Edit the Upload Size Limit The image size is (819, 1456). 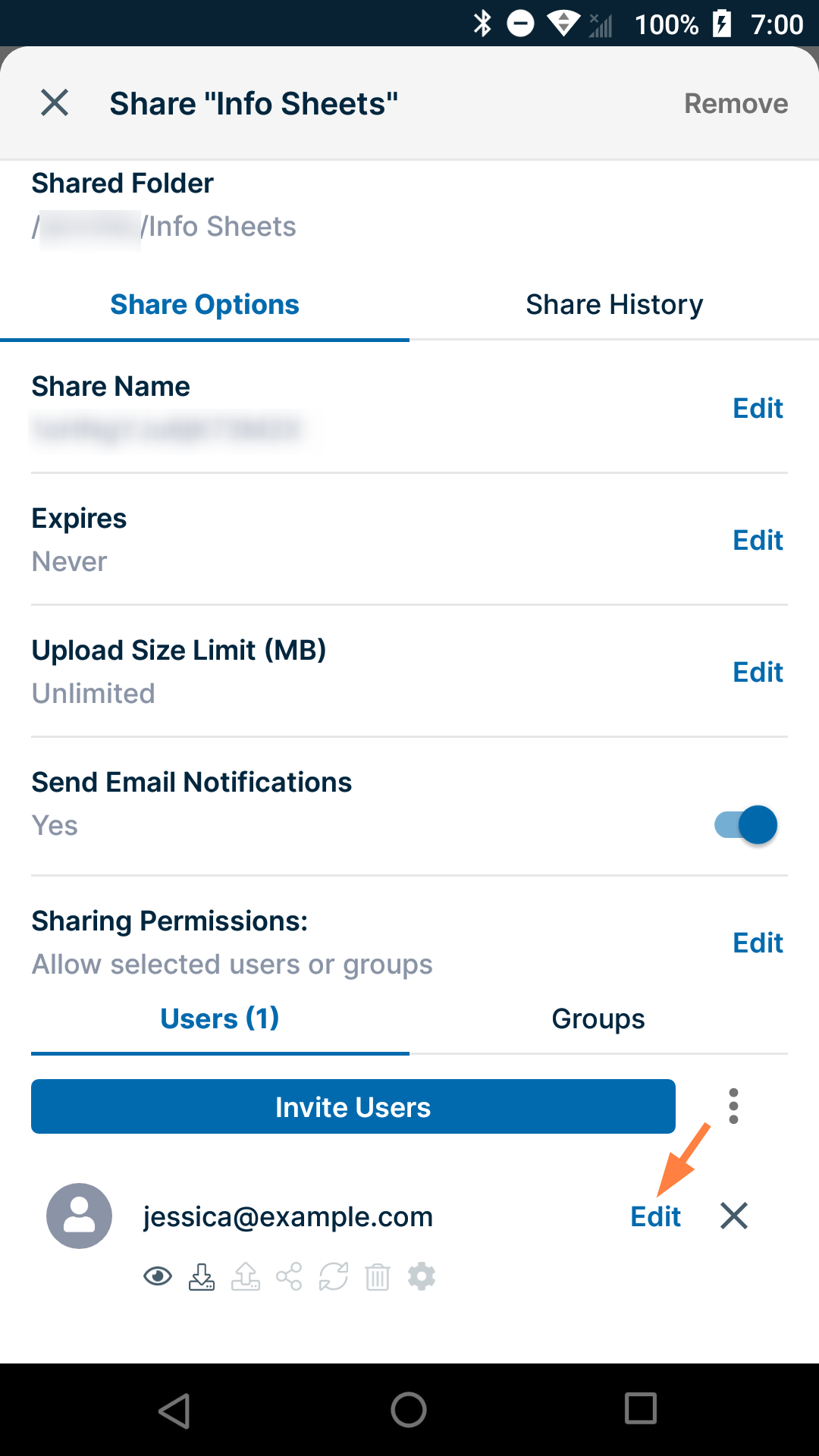pyautogui.click(x=758, y=673)
